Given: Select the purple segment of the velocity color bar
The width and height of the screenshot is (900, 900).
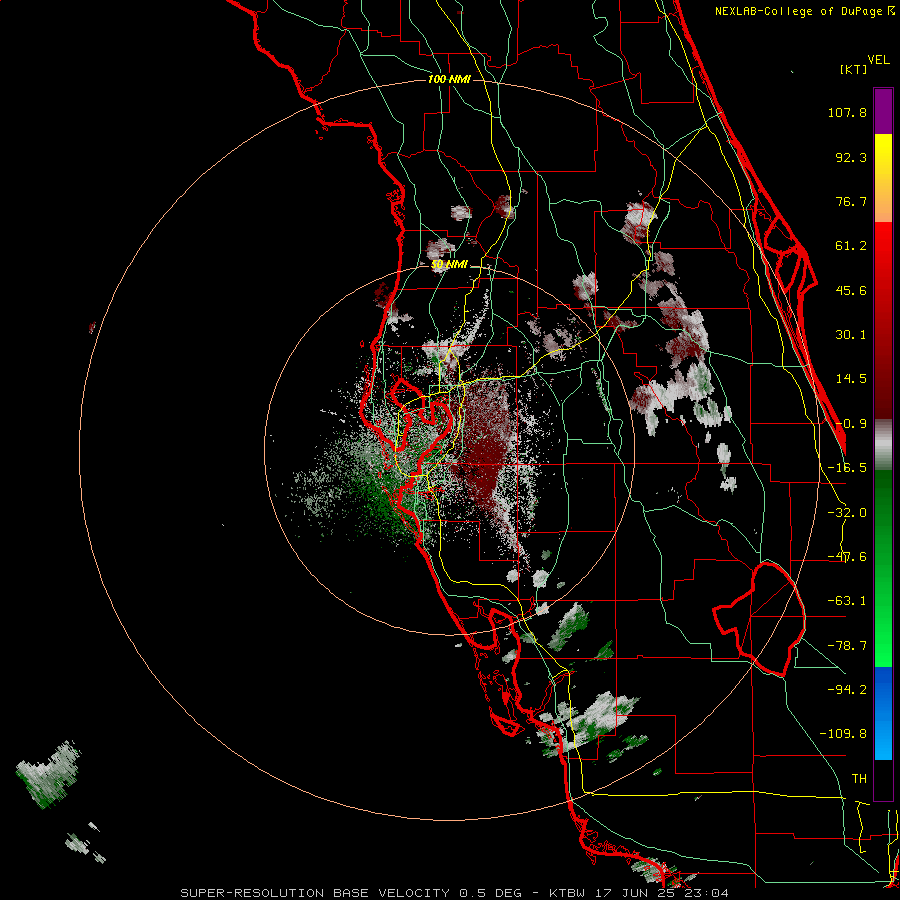Looking at the screenshot, I should (x=883, y=111).
